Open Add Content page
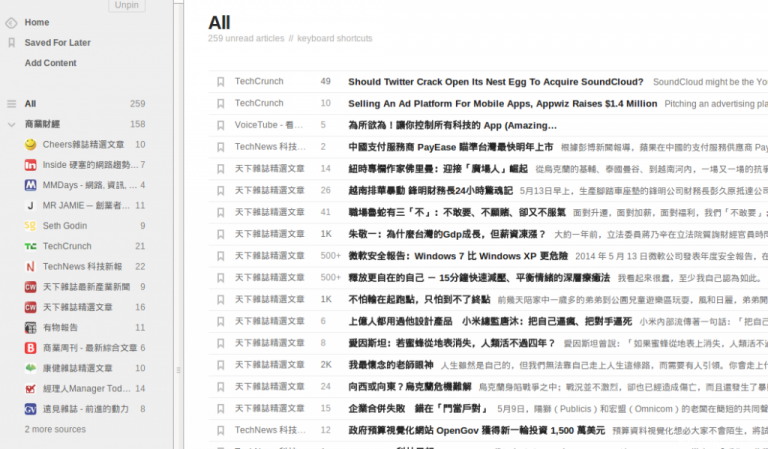768x449 pixels. [50, 63]
